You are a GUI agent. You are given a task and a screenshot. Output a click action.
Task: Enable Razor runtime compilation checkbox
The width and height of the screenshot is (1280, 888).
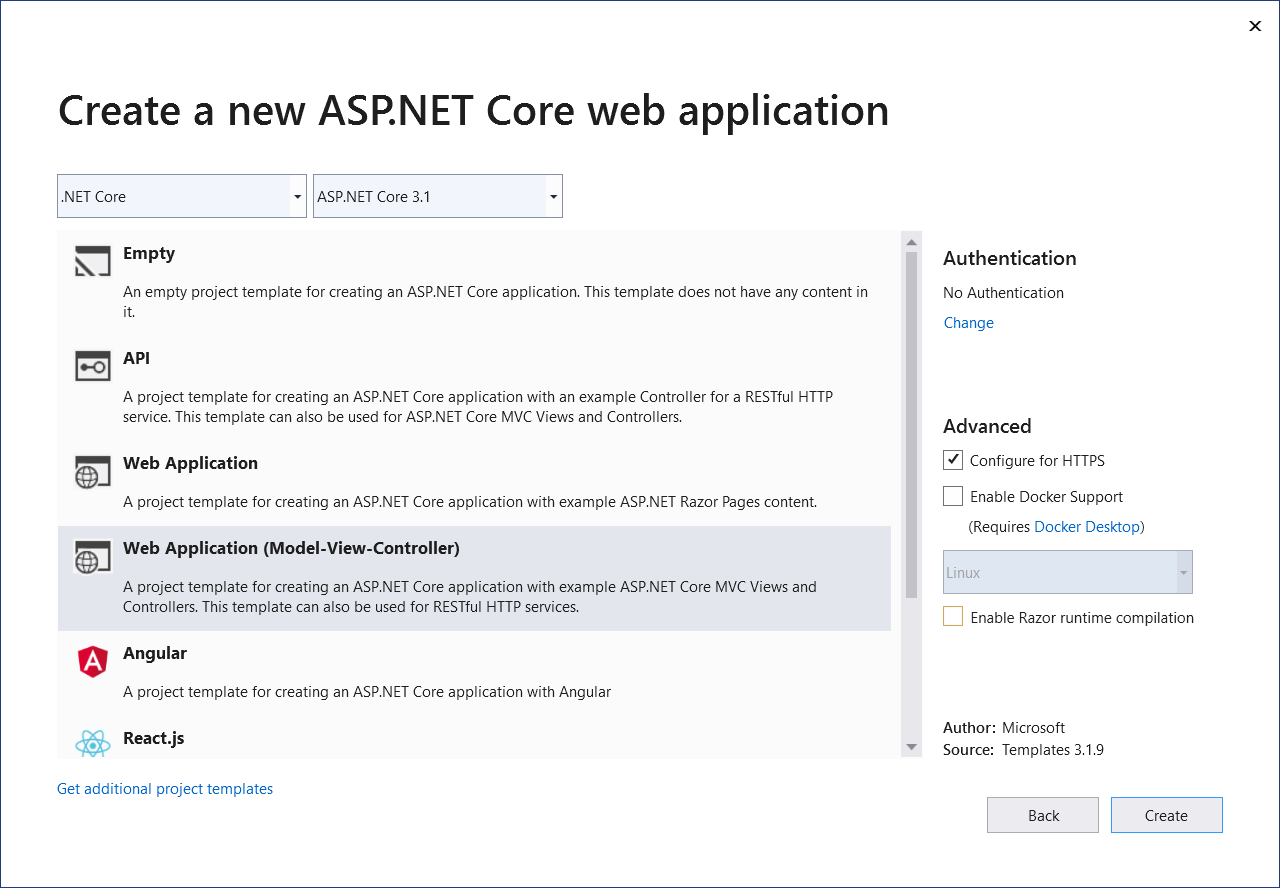953,617
